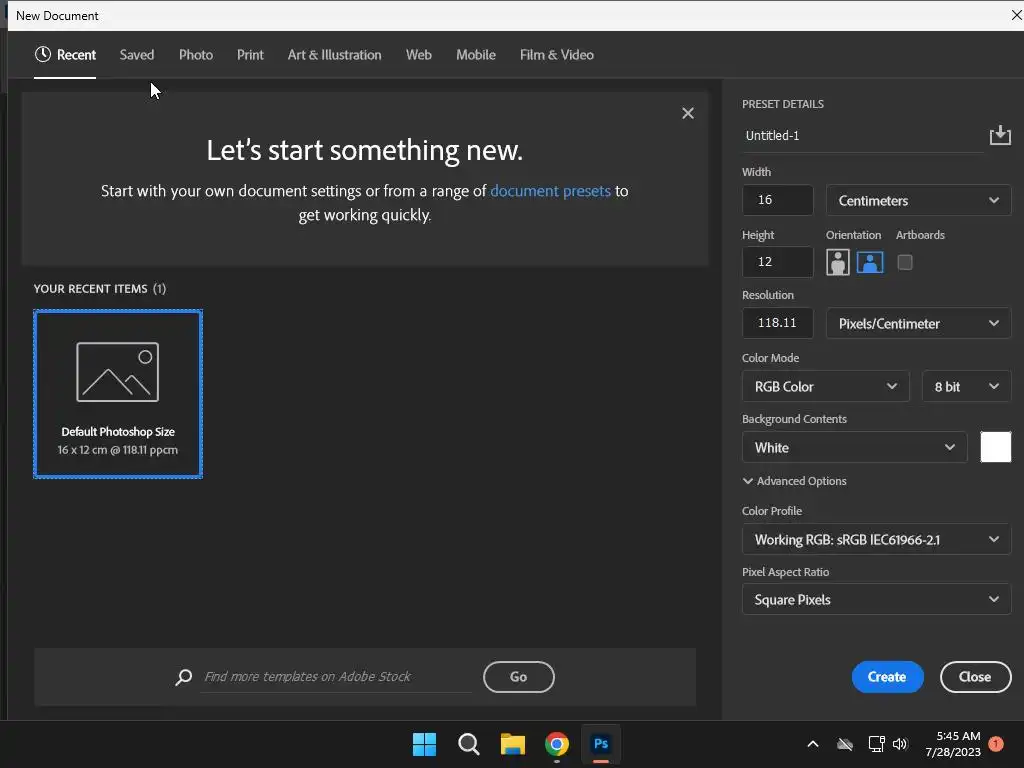This screenshot has width=1024, height=768.
Task: Show hidden system tray icons
Action: pos(813,744)
